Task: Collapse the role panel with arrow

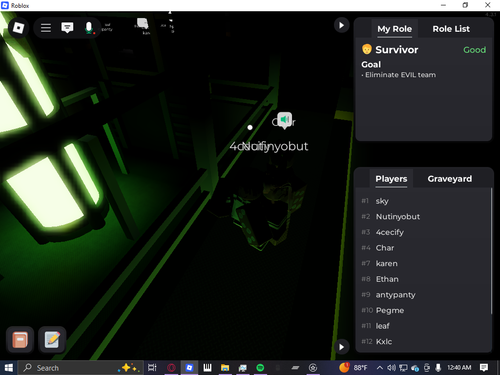Action: (x=342, y=25)
